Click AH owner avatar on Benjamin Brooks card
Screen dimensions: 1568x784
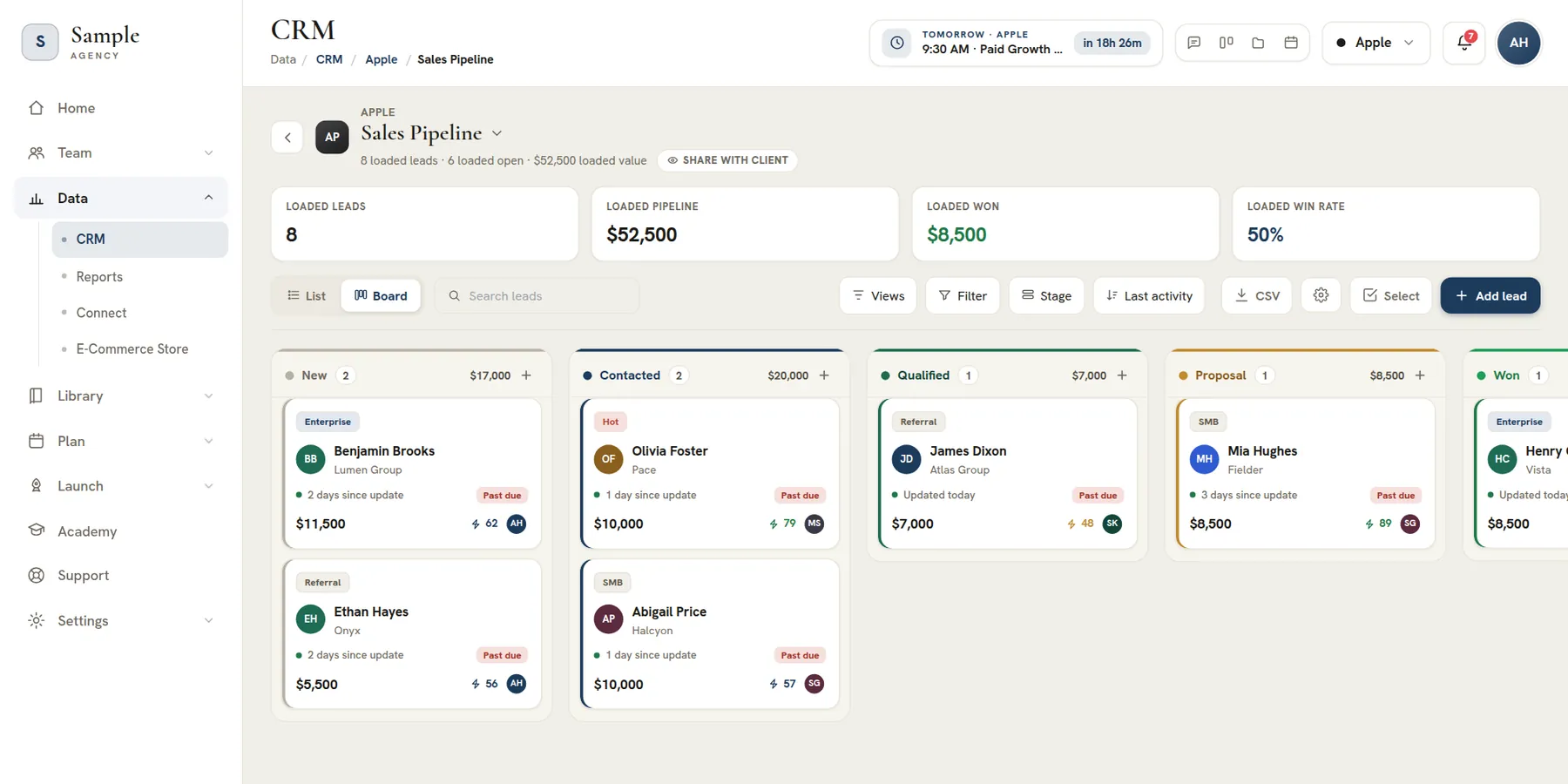pos(517,524)
